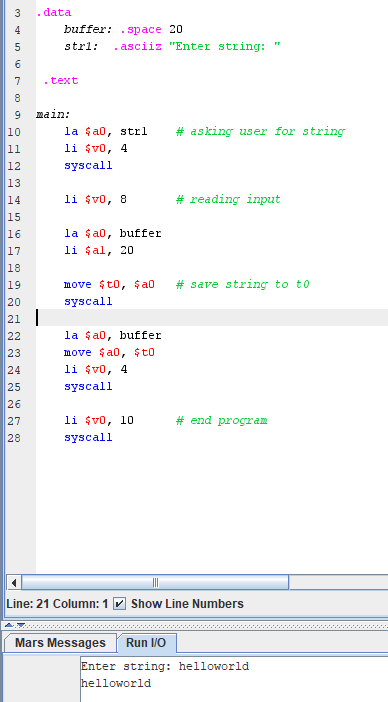This screenshot has height=702, width=388.
Task: Click the comment '# save string to t0'
Action: (x=243, y=285)
